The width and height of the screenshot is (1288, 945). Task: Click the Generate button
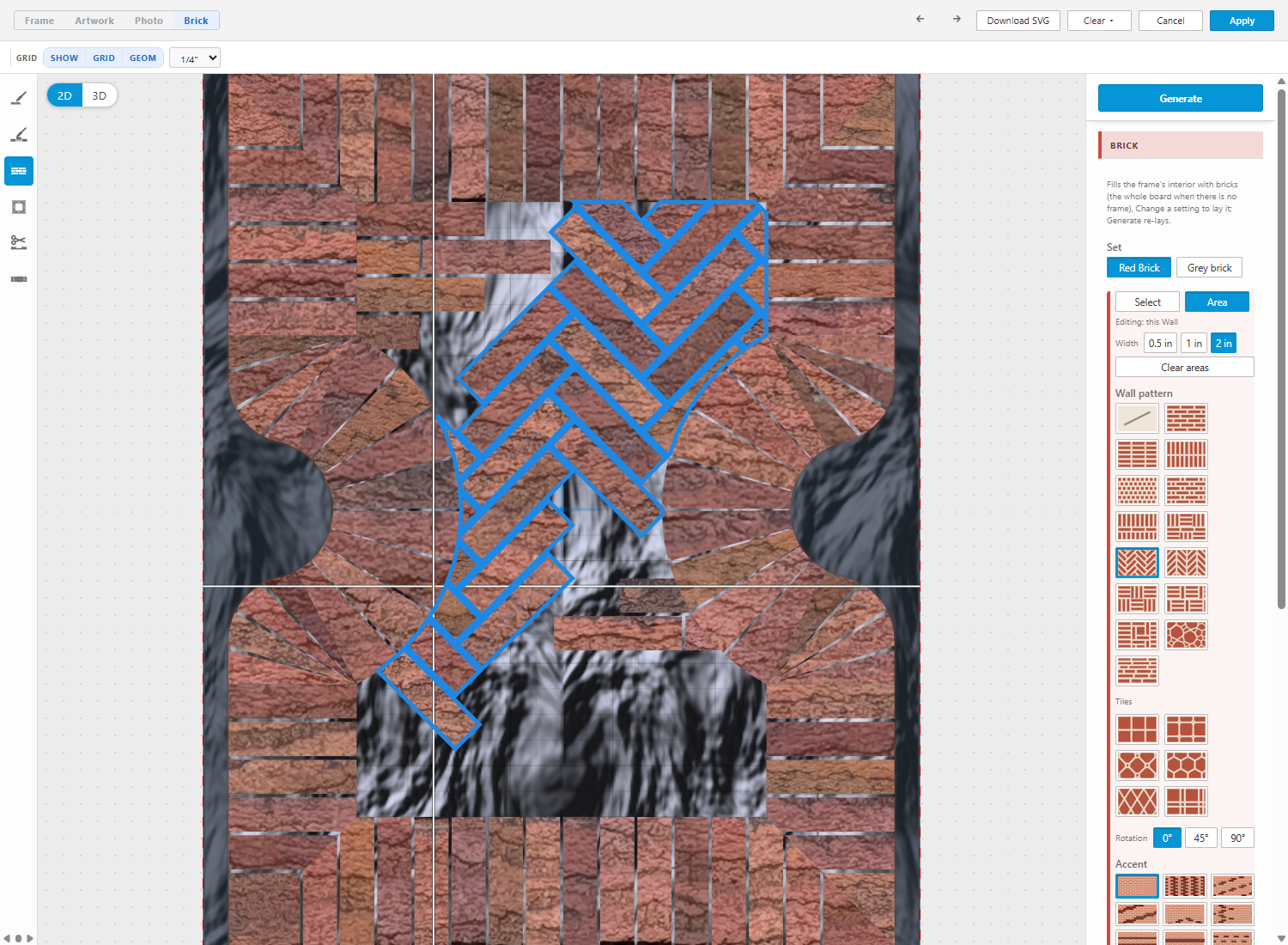point(1181,99)
